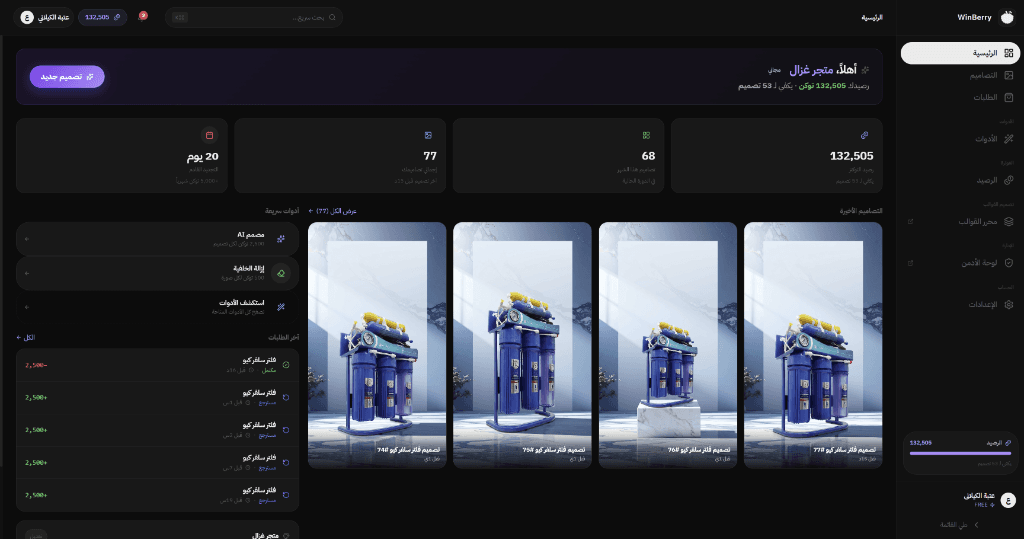Open عتبة الكيلاني profile menu in top bar
1024x539 pixels.
click(44, 18)
